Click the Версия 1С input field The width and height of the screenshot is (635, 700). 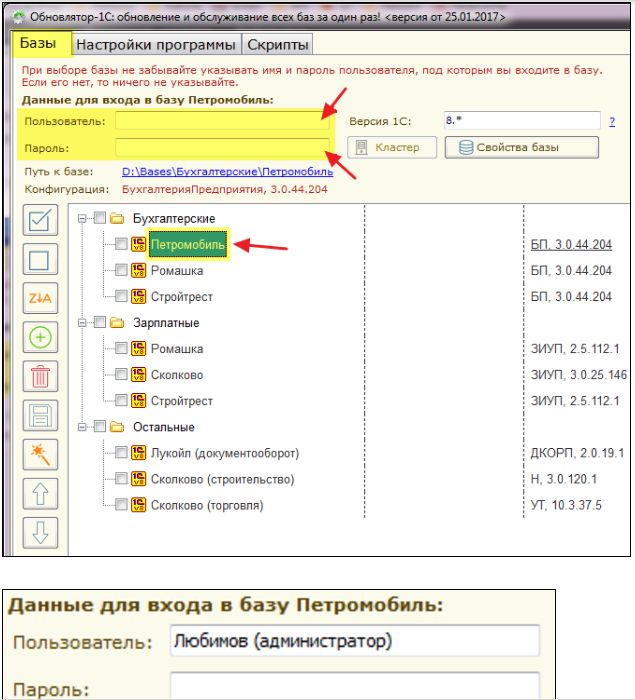[x=522, y=121]
